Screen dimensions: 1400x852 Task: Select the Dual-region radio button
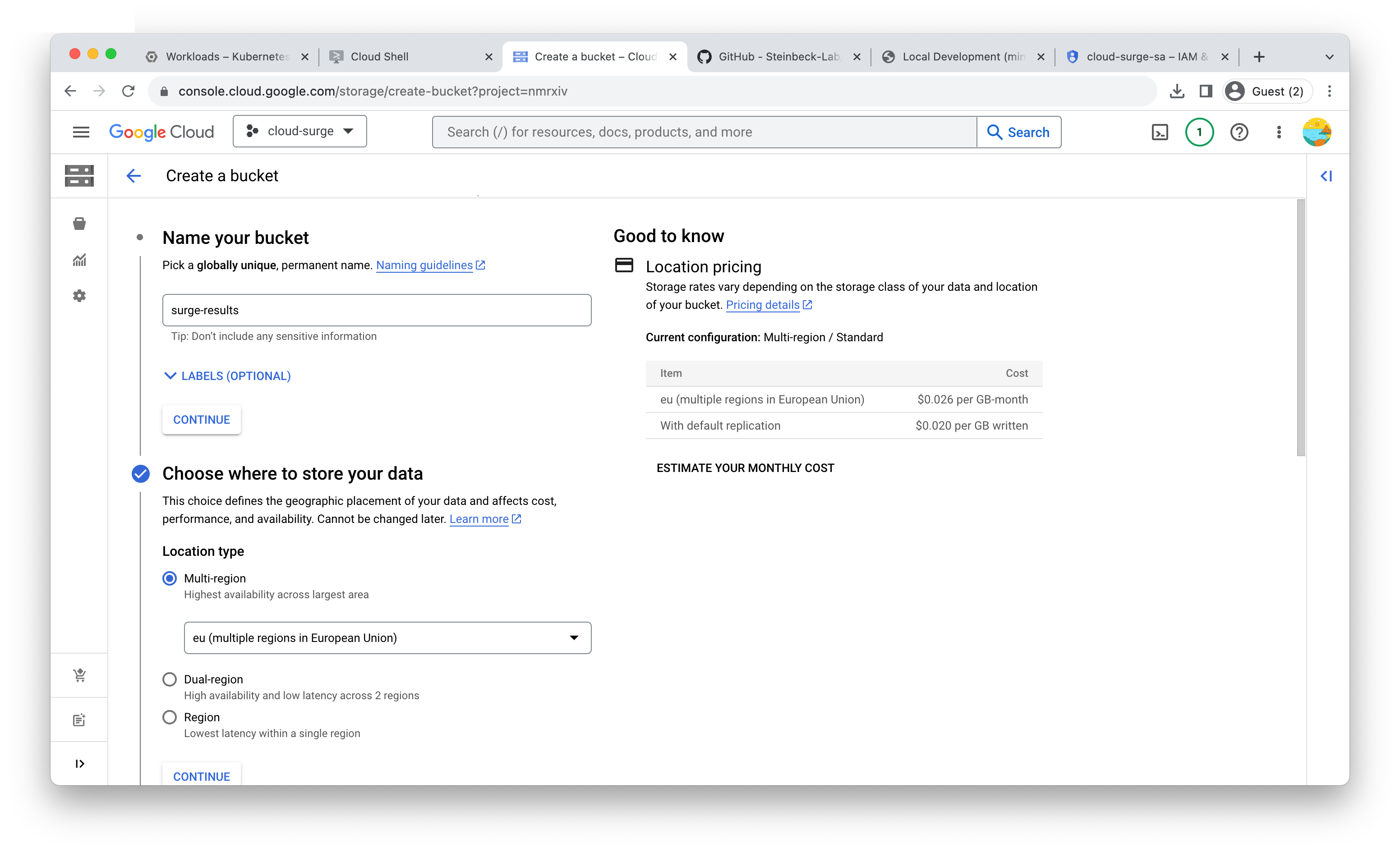pyautogui.click(x=169, y=679)
